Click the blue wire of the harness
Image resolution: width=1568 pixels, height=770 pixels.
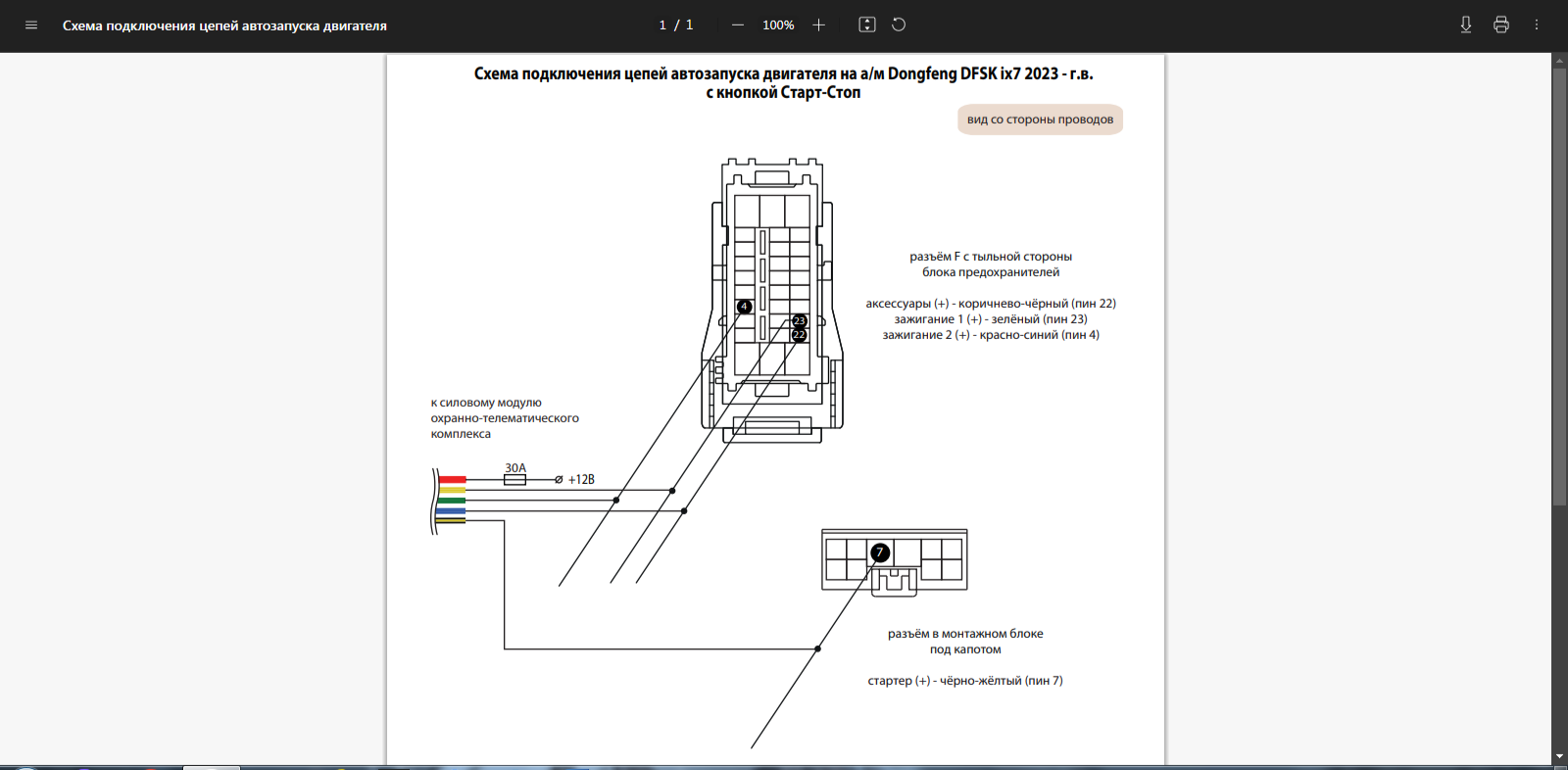coord(452,510)
